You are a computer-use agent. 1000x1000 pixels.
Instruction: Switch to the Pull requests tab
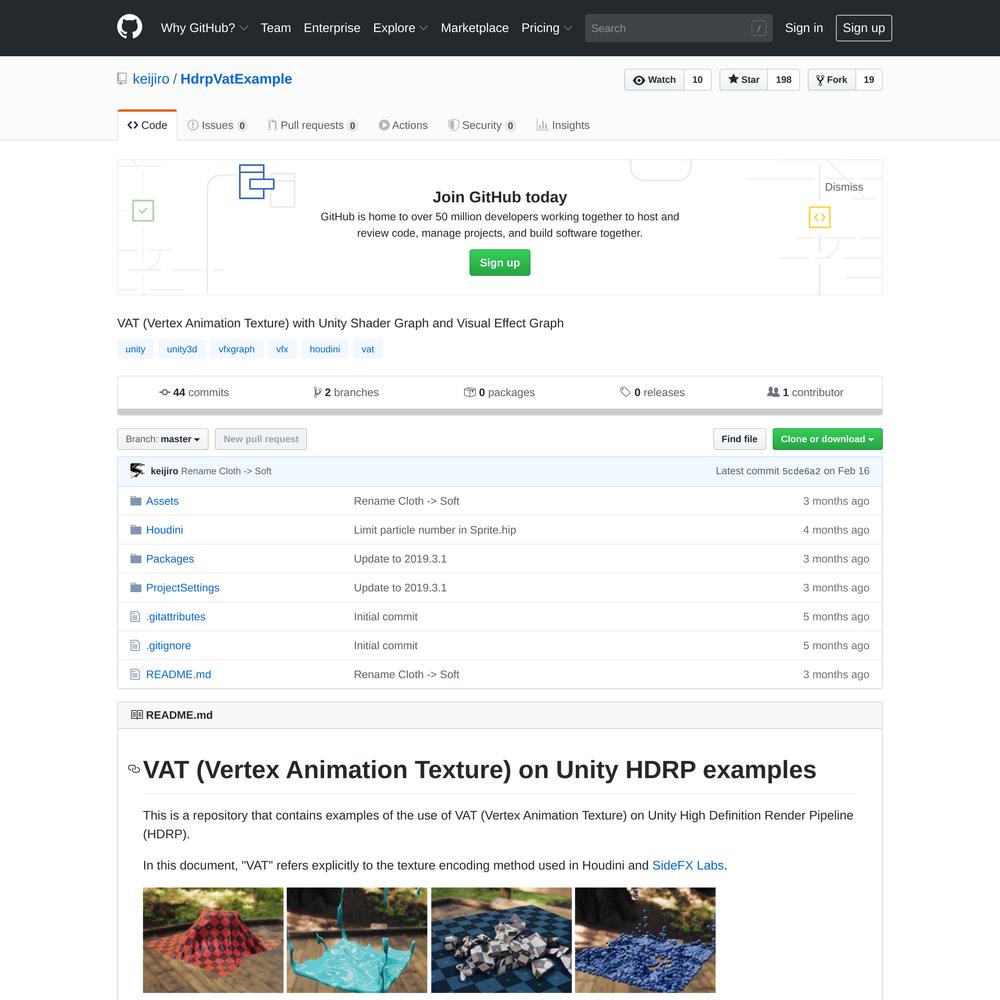[x=312, y=125]
